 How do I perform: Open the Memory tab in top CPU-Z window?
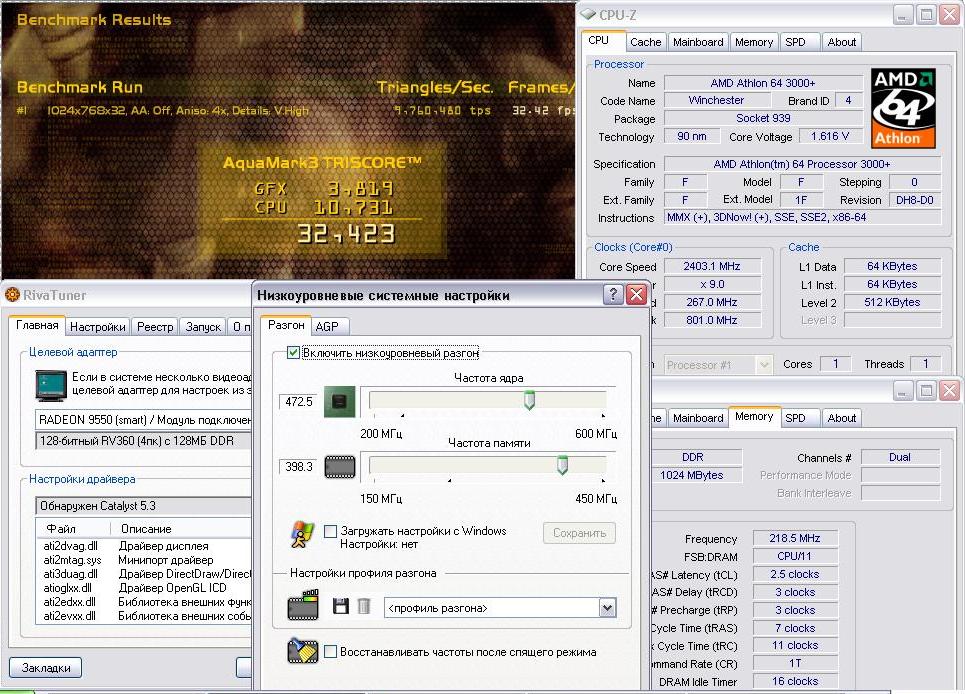coord(754,42)
